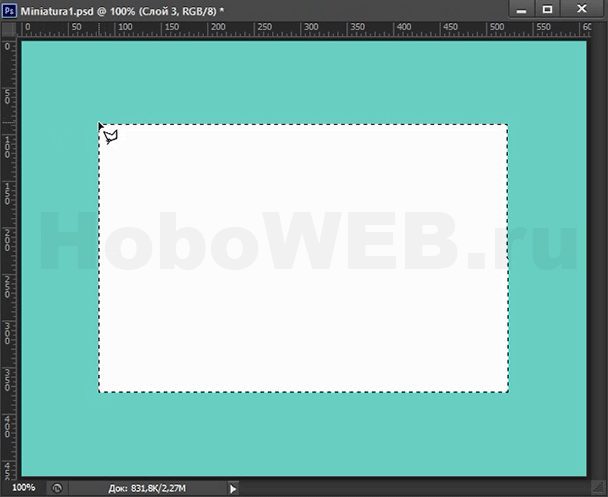The width and height of the screenshot is (608, 497).
Task: Maximize the Miniatura1.psd document window
Action: click(x=547, y=9)
